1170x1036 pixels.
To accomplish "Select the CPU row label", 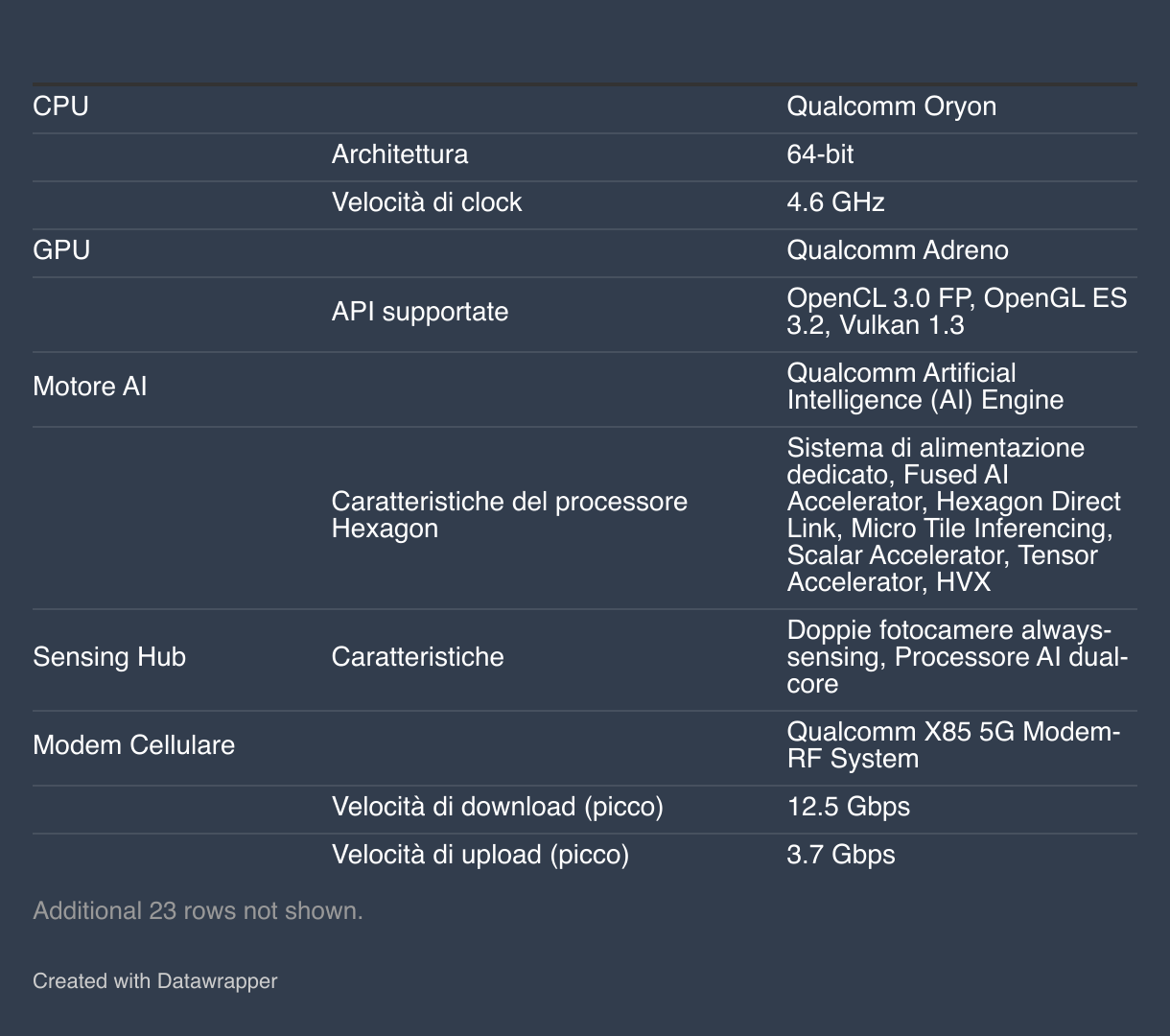I will [60, 106].
